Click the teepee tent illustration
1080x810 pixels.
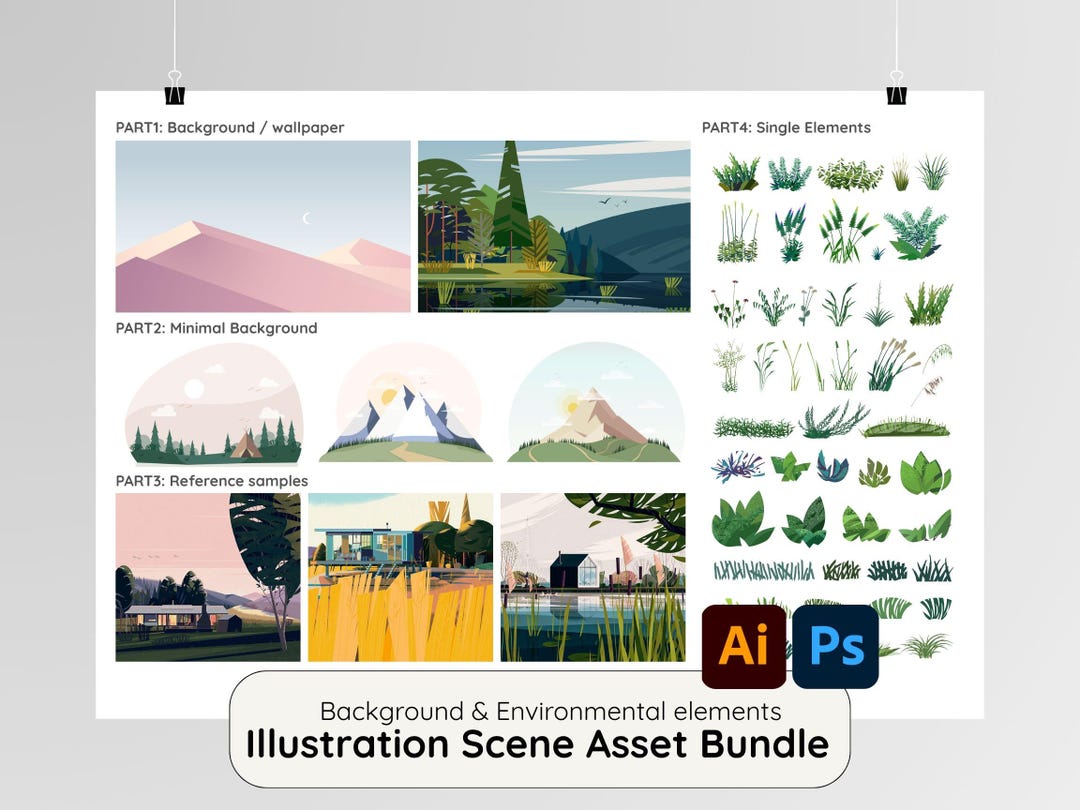coord(246,445)
